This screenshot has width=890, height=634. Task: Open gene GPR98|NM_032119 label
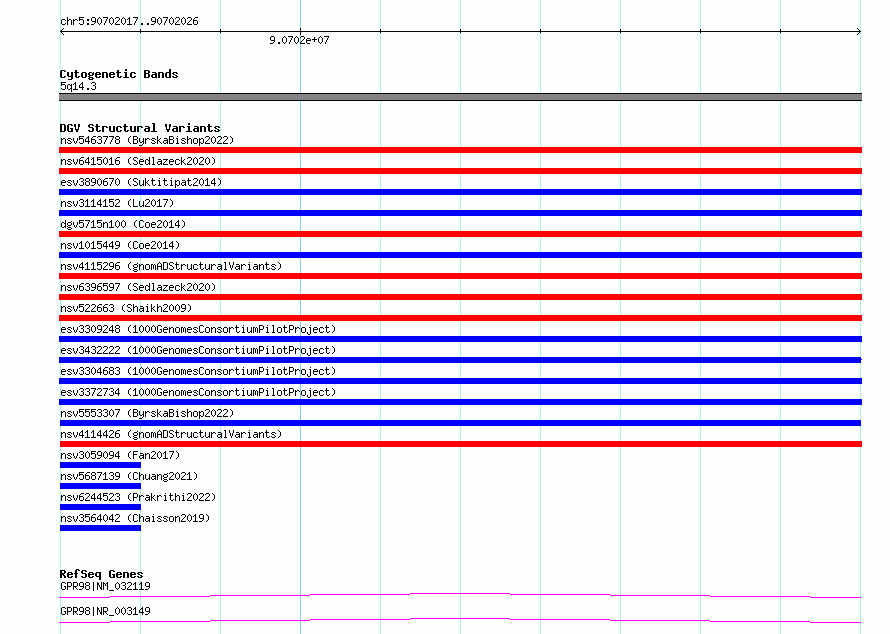pos(105,586)
